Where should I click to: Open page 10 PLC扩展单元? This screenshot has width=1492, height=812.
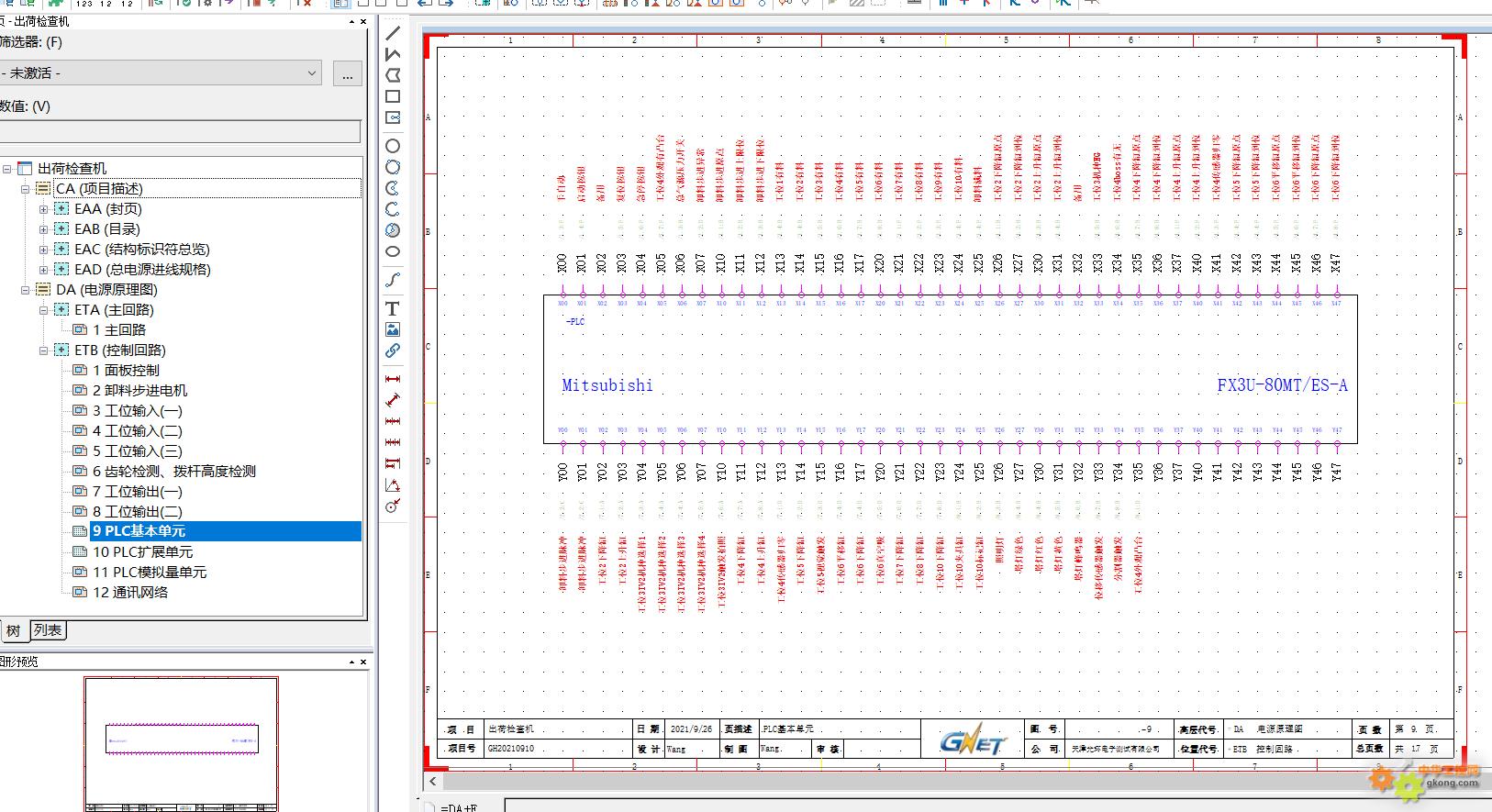[x=143, y=552]
